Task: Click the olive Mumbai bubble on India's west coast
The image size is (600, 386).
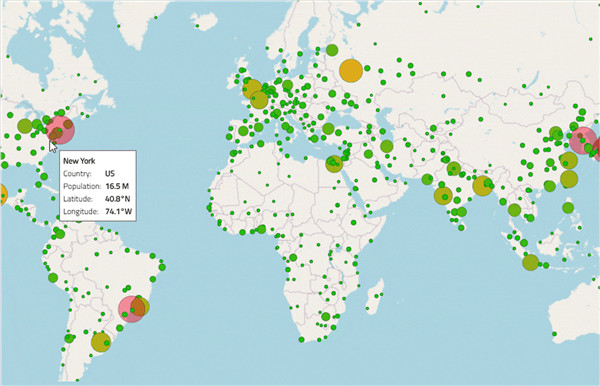Action: coord(443,195)
